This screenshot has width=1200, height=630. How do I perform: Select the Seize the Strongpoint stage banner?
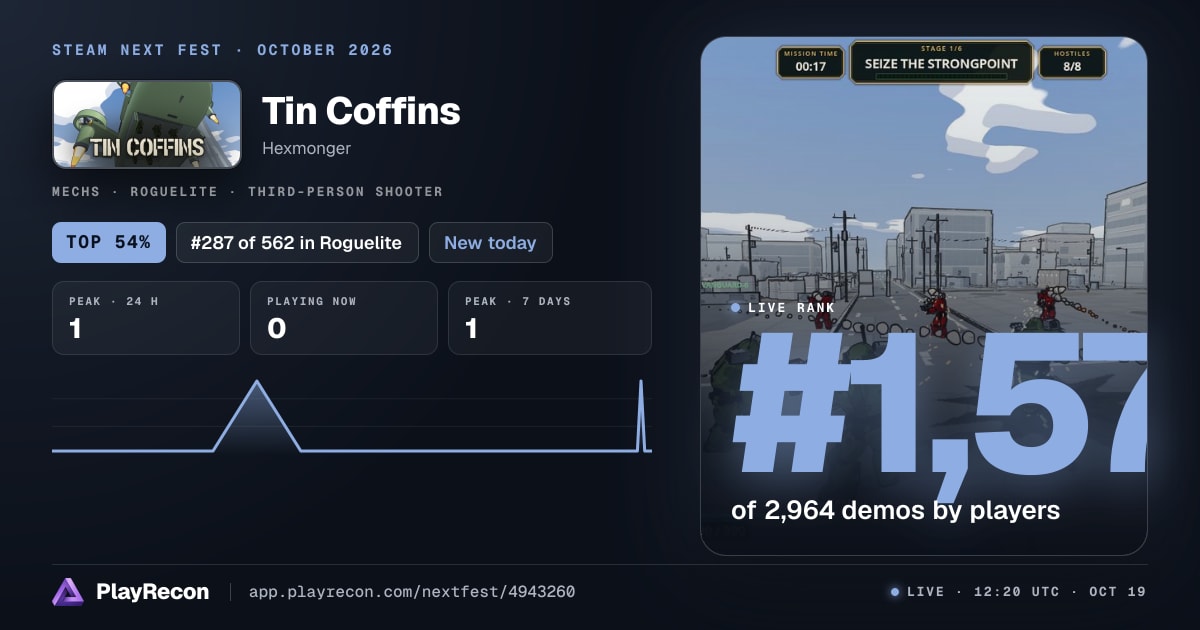click(941, 61)
